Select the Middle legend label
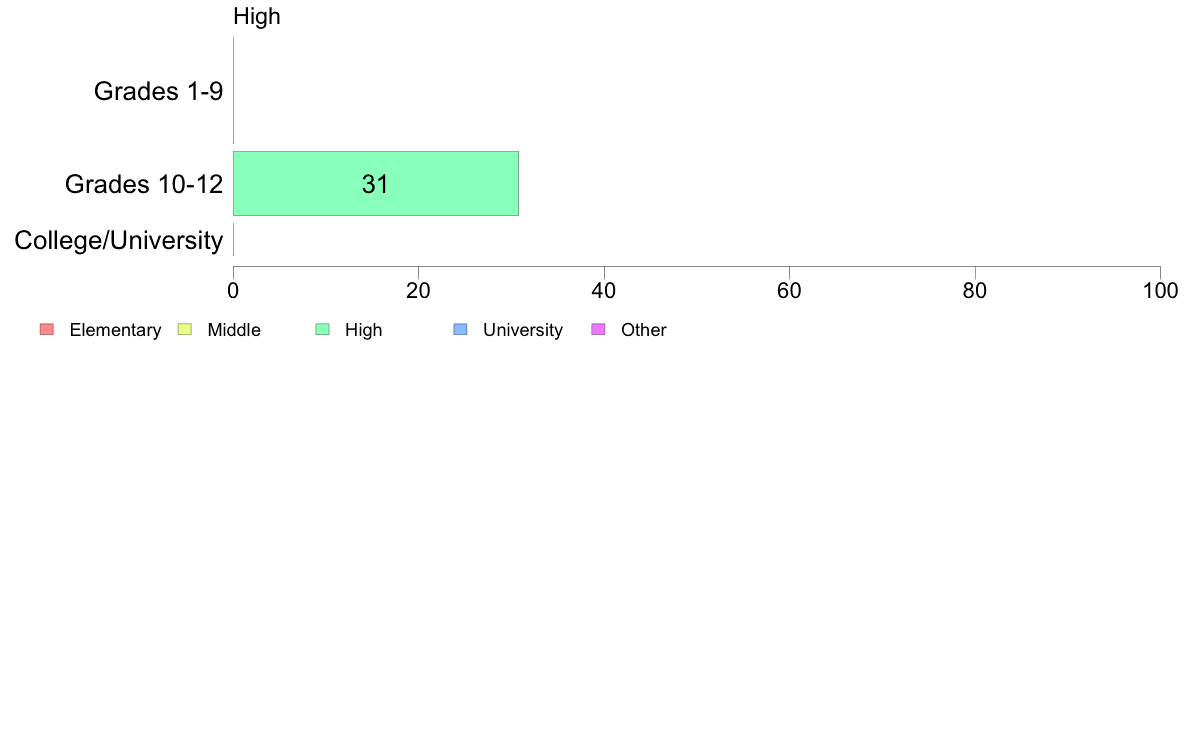This screenshot has height=736, width=1188. click(234, 330)
